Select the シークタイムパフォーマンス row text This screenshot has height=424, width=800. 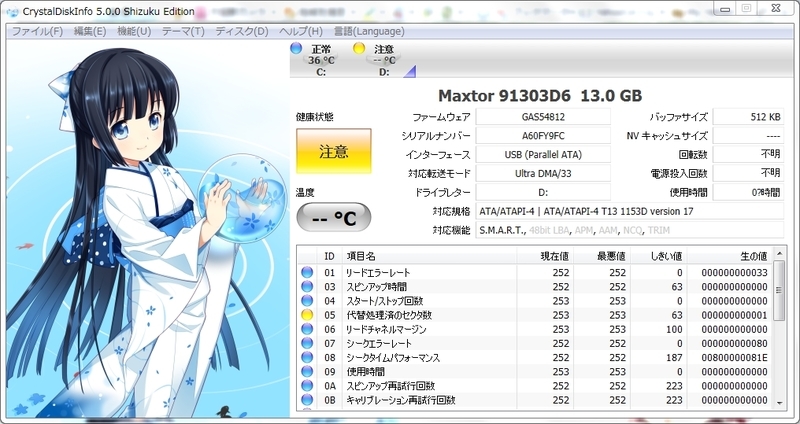[393, 358]
